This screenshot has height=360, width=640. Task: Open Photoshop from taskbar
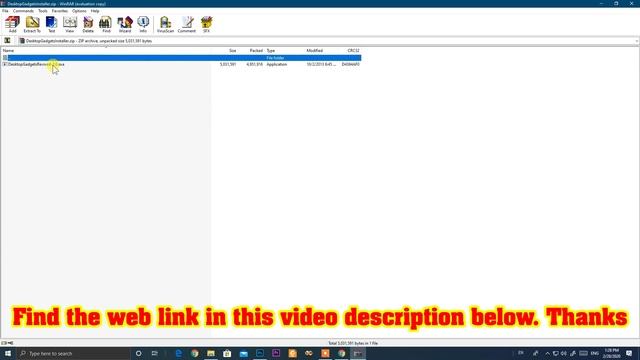[x=260, y=353]
